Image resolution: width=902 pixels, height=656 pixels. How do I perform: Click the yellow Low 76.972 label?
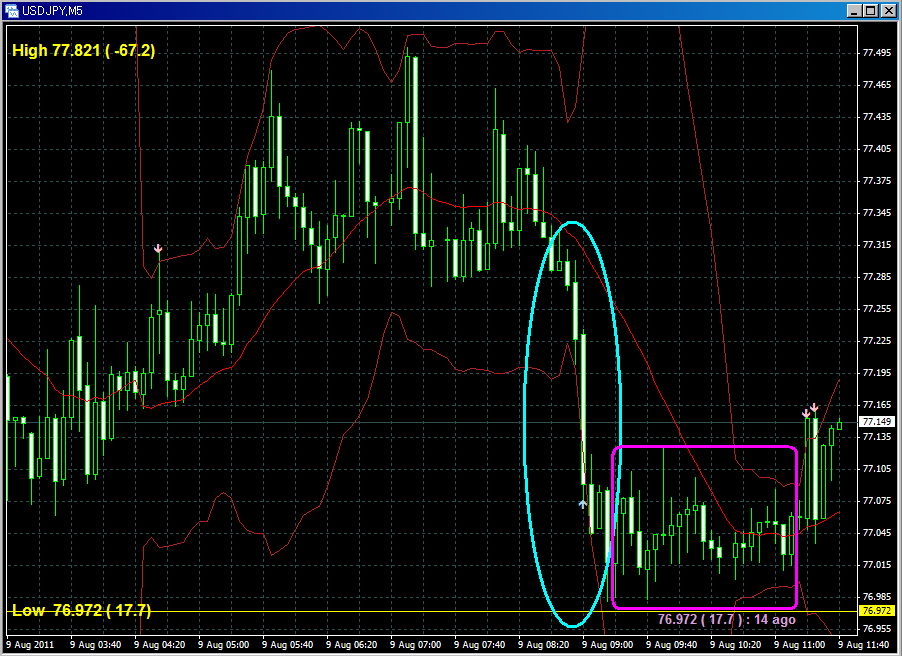81,610
